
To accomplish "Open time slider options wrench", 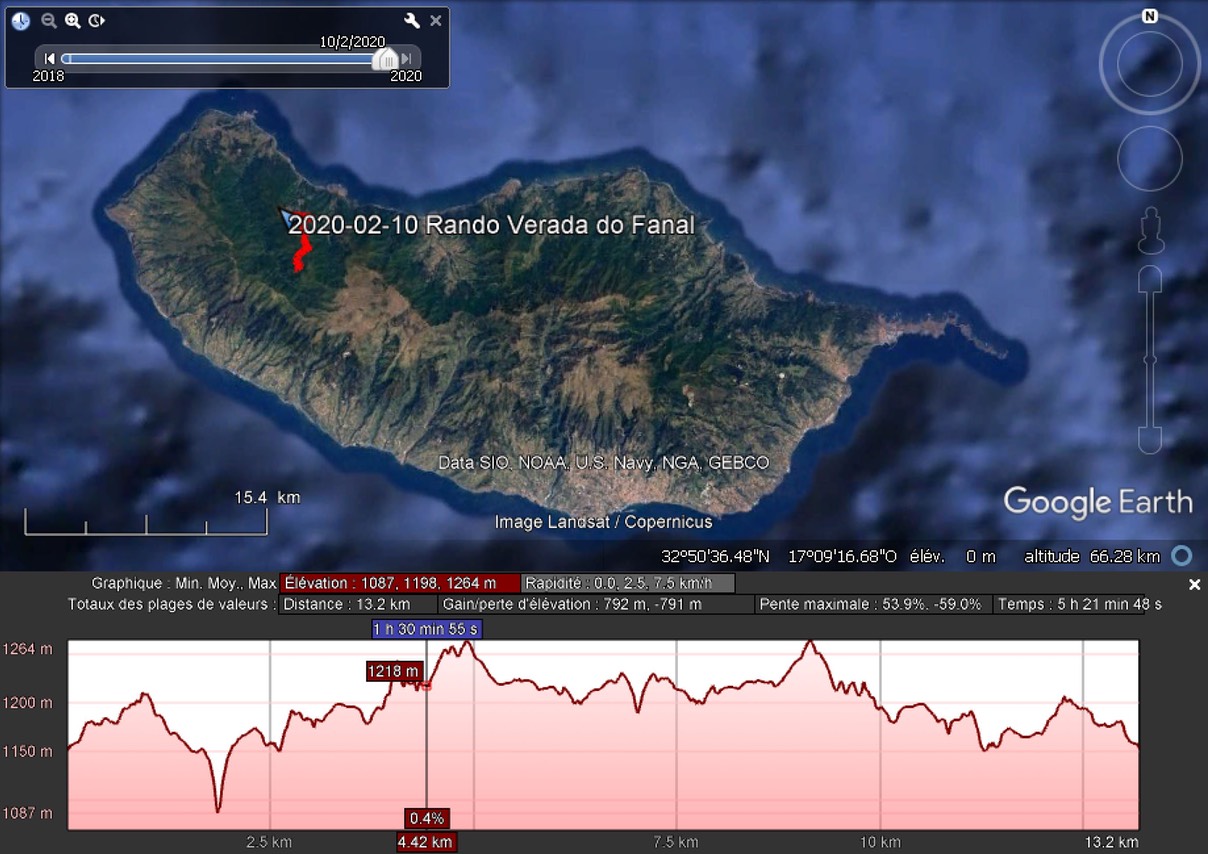I will point(412,20).
